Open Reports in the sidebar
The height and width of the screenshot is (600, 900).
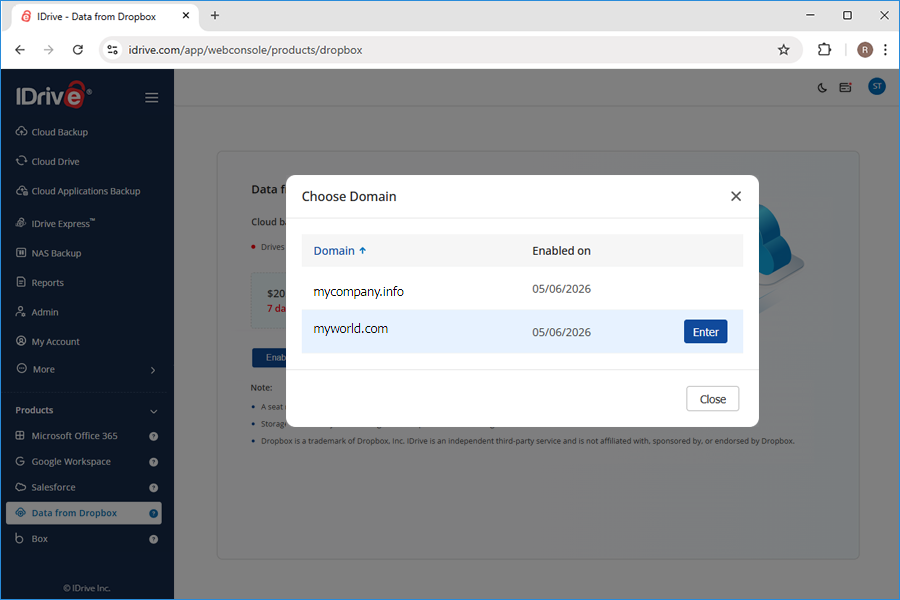tap(47, 282)
